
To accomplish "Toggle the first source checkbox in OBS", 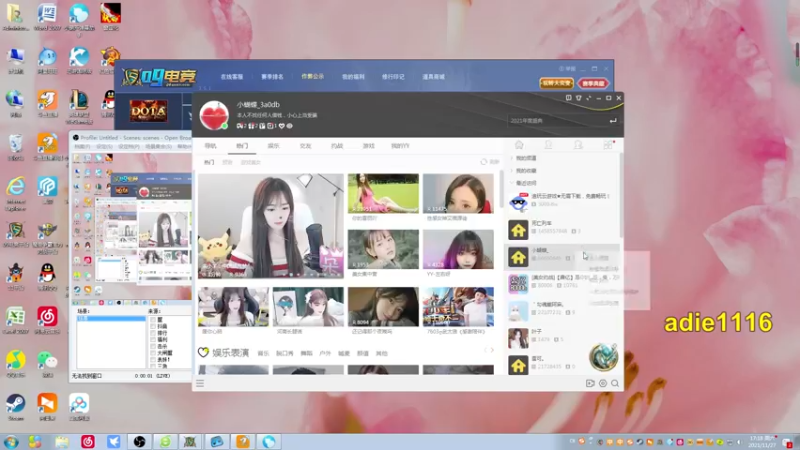I will tap(152, 320).
